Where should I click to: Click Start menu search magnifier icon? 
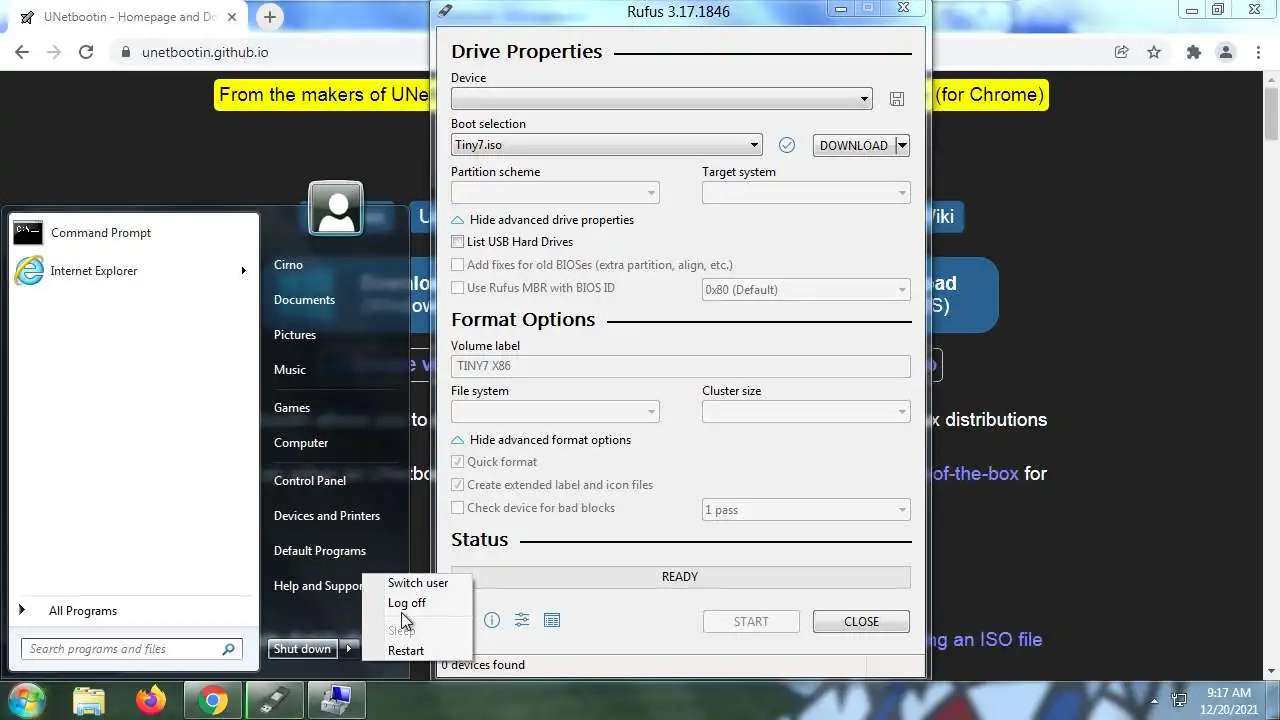tap(228, 649)
